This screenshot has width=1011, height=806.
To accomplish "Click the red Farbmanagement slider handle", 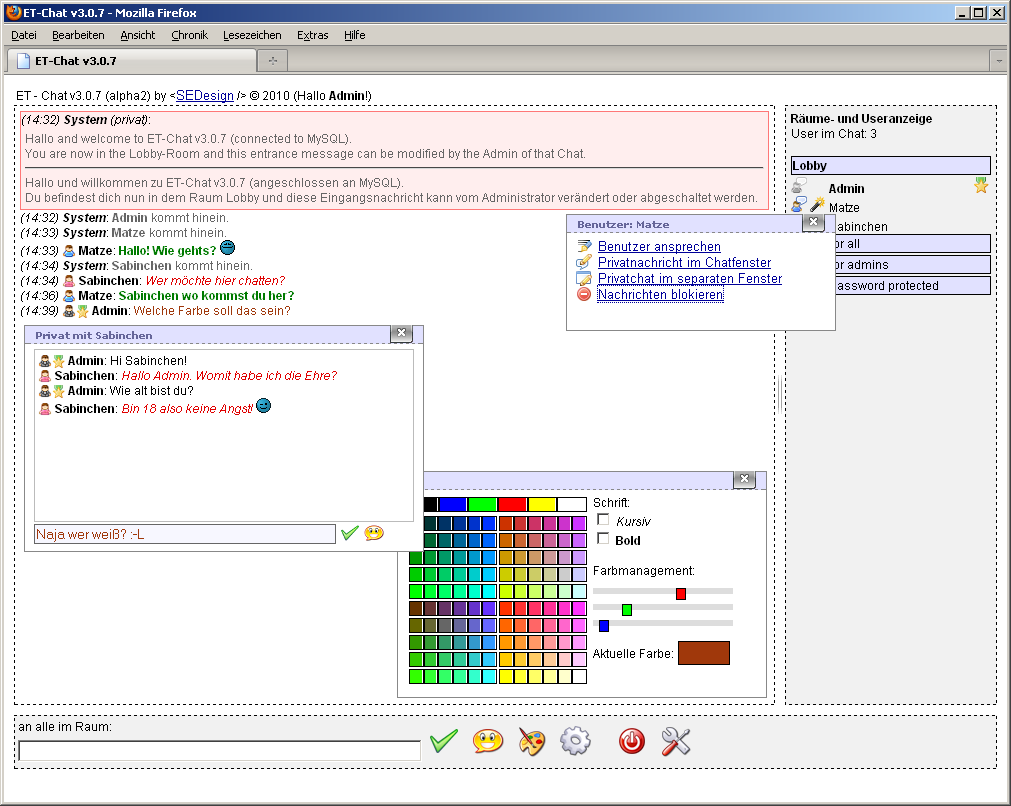I will click(681, 594).
